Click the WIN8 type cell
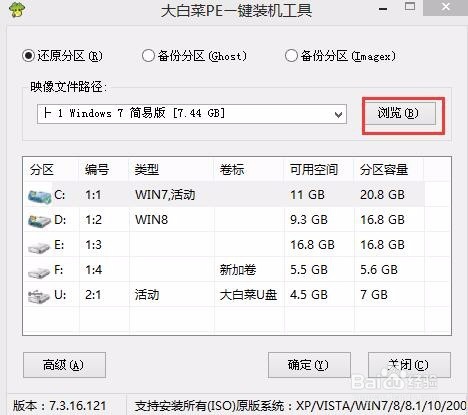This screenshot has width=468, height=415. 152,220
